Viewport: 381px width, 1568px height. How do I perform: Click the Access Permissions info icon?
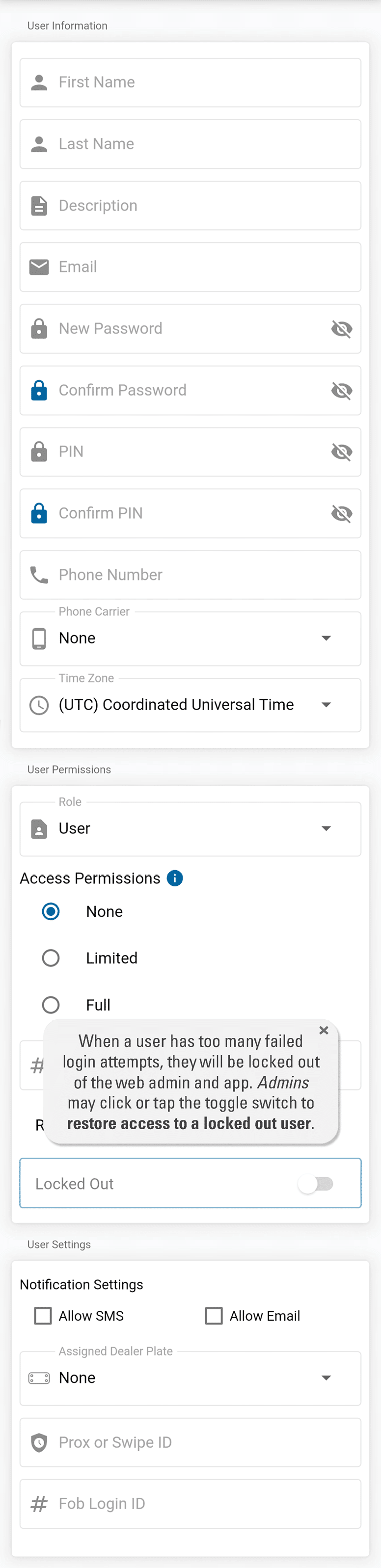(x=175, y=878)
